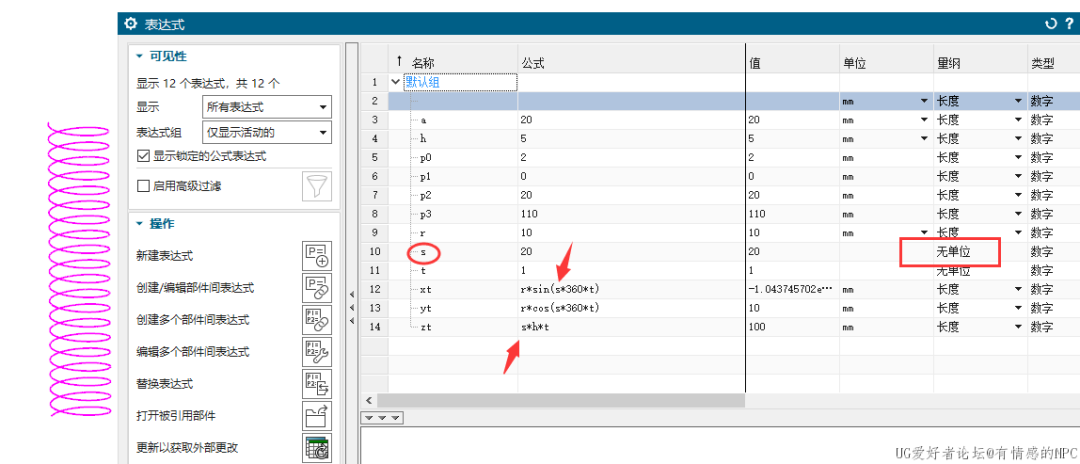Viewport: 1080px width, 464px height.
Task: Click the funnel filter icon
Action: 317,186
